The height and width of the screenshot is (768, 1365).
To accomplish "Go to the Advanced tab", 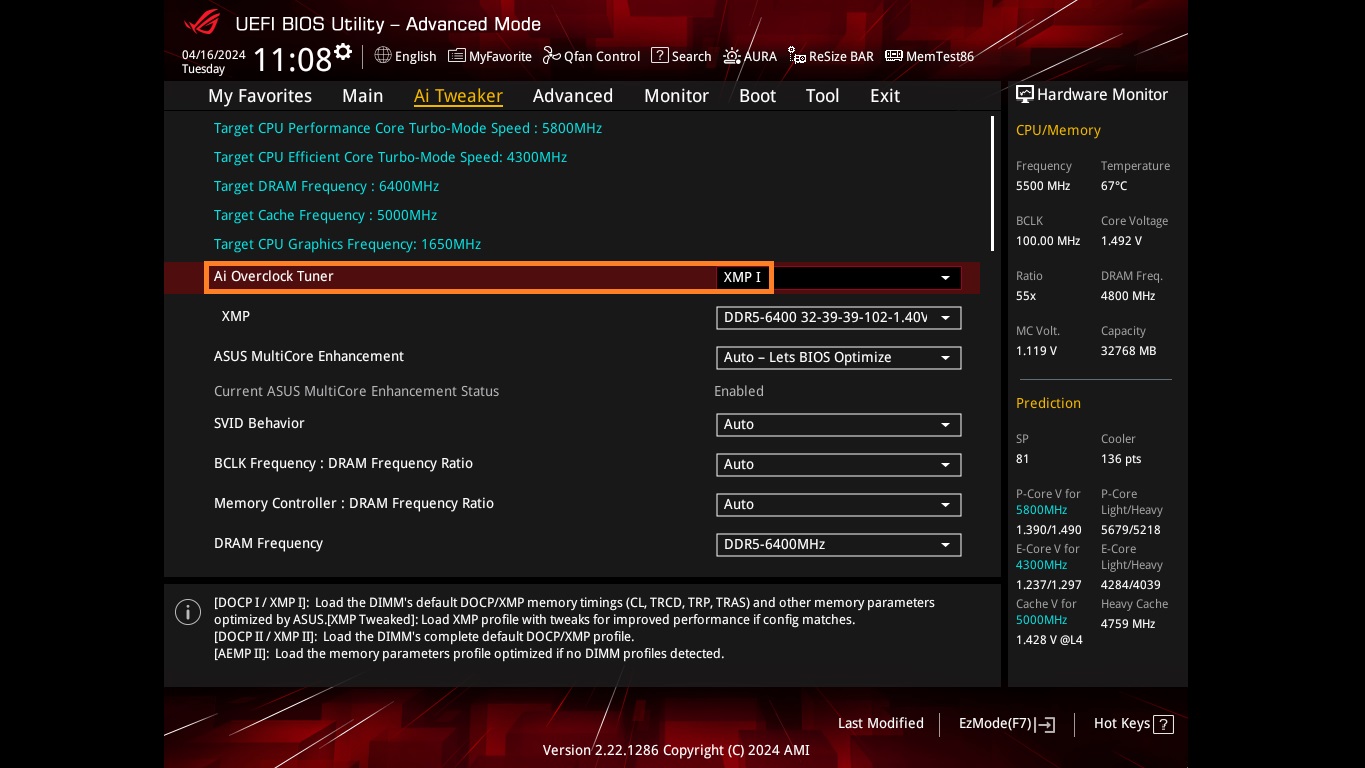I will point(573,96).
